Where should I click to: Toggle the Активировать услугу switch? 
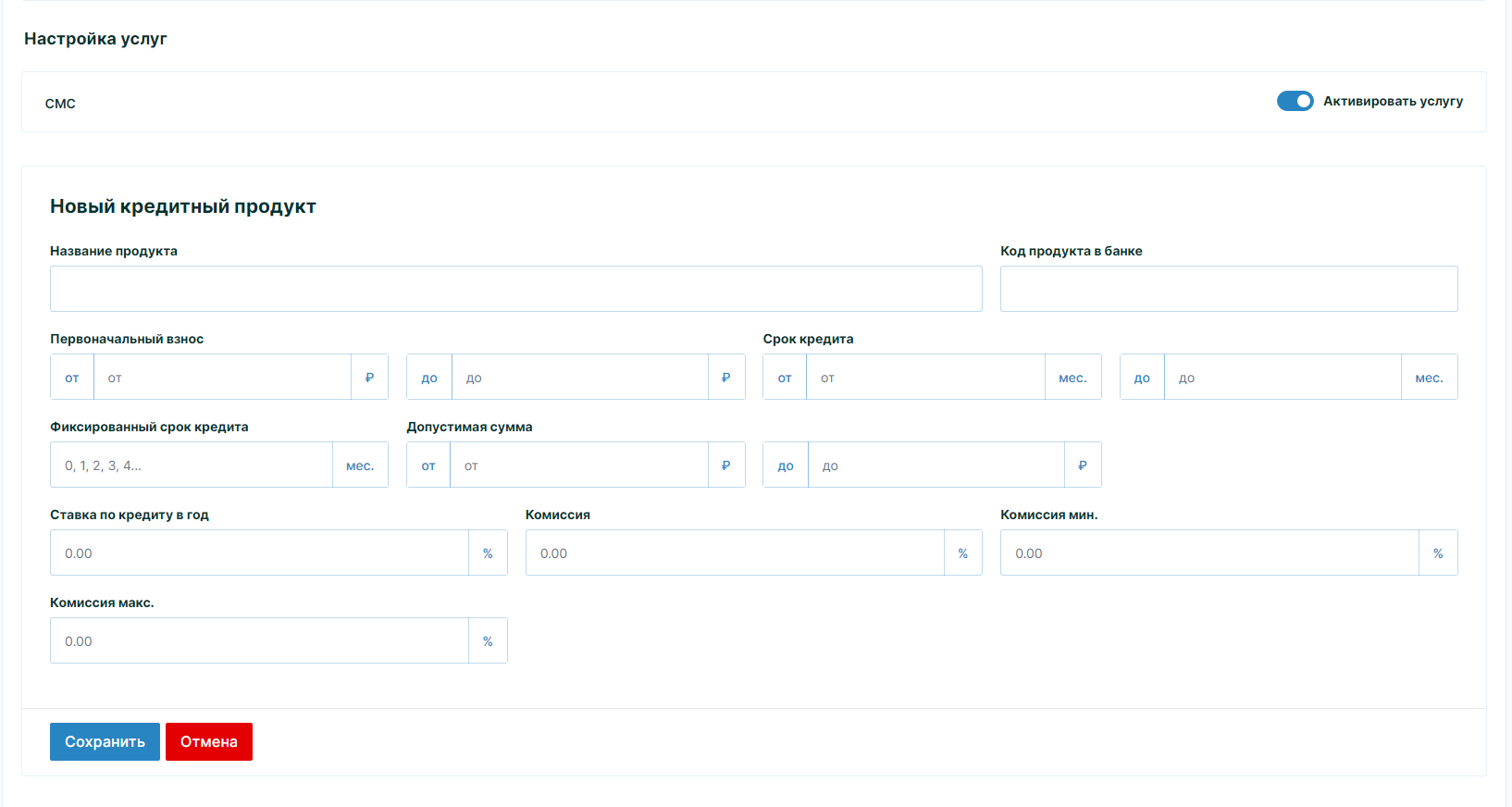[1295, 101]
